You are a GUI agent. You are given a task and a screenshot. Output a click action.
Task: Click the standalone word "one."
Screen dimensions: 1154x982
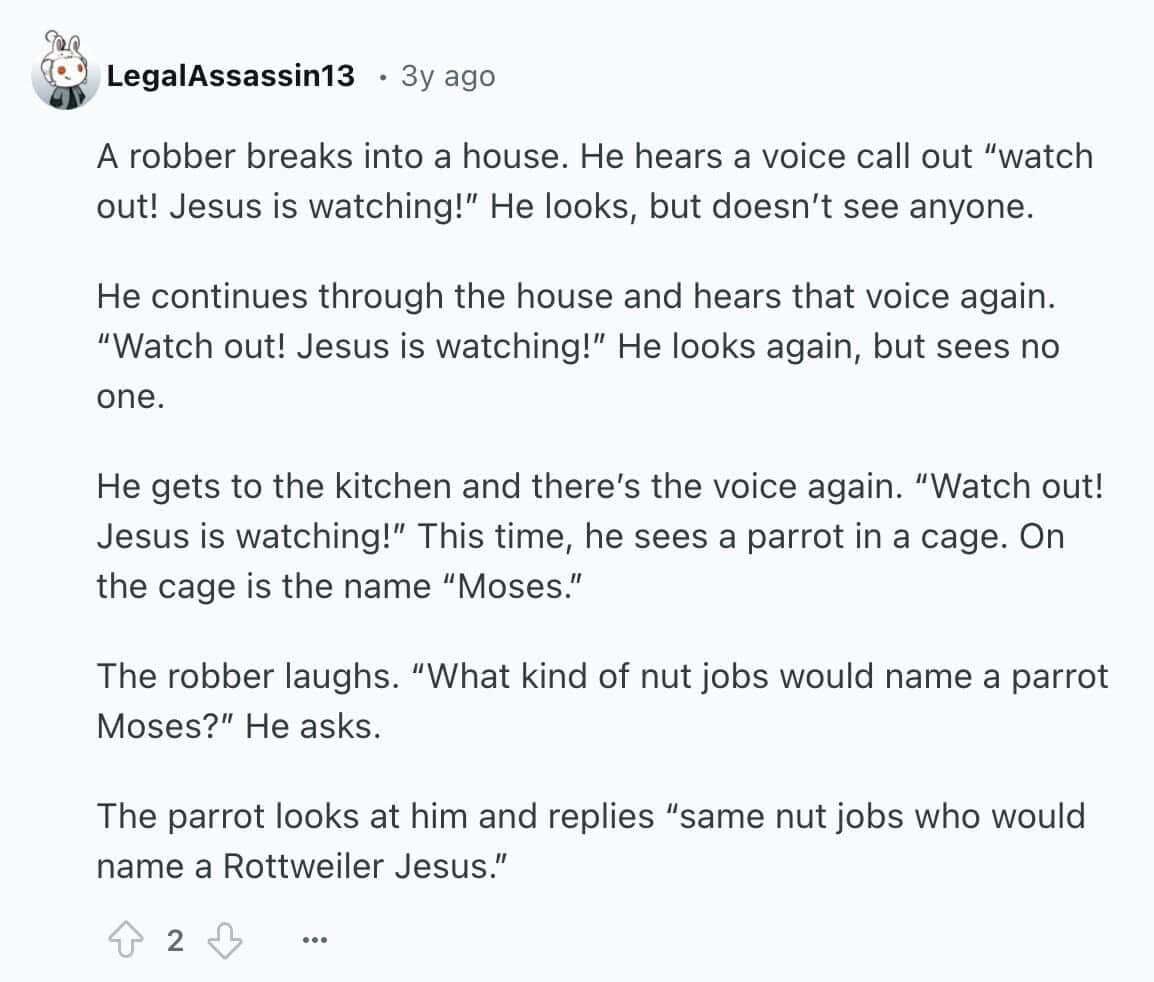129,397
